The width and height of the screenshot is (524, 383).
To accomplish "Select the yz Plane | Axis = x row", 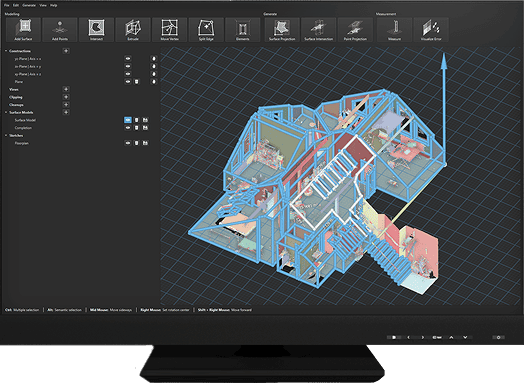I will click(28, 59).
